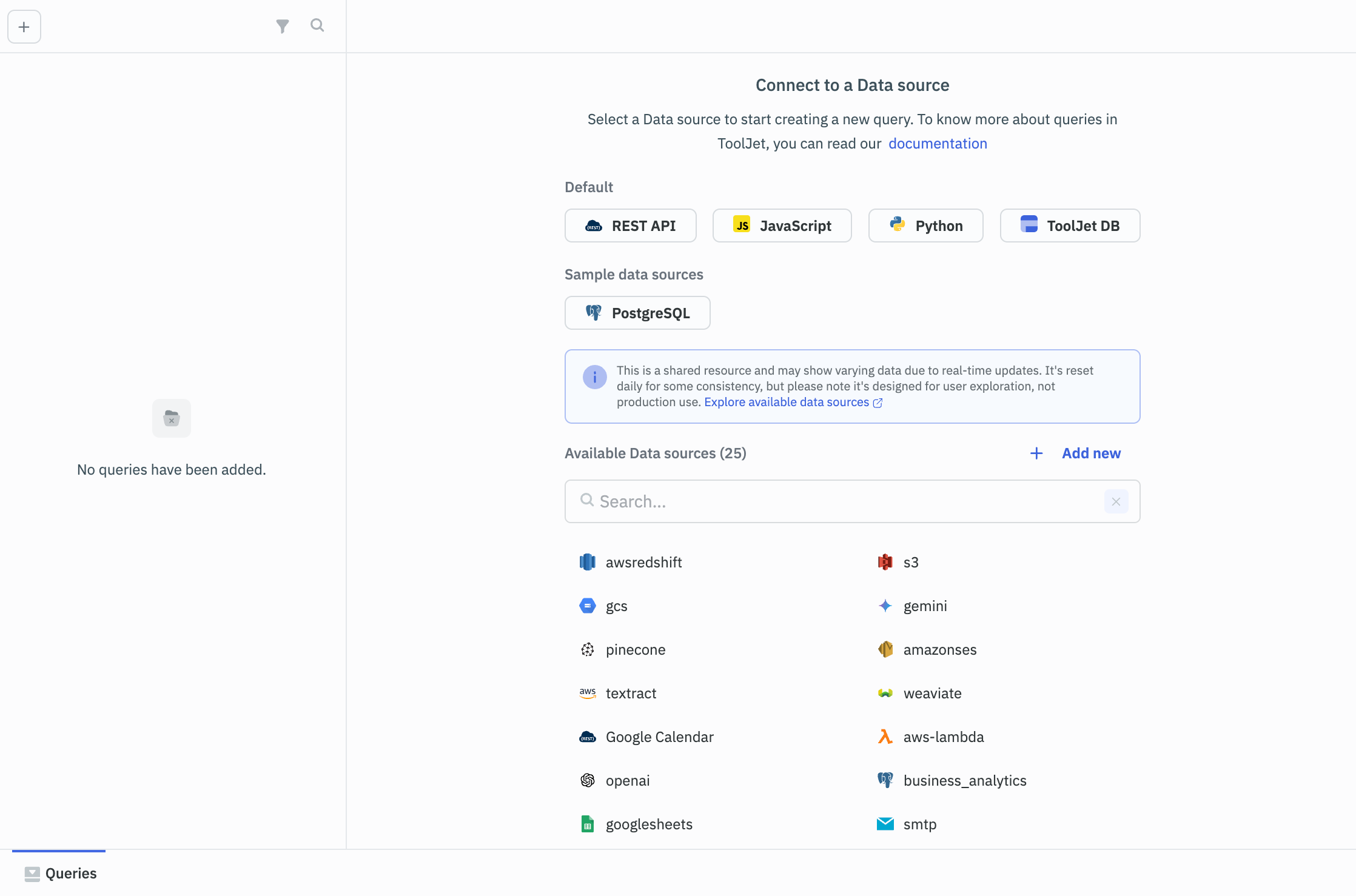Viewport: 1356px width, 896px height.
Task: Choose the s3 data source
Action: click(910, 562)
